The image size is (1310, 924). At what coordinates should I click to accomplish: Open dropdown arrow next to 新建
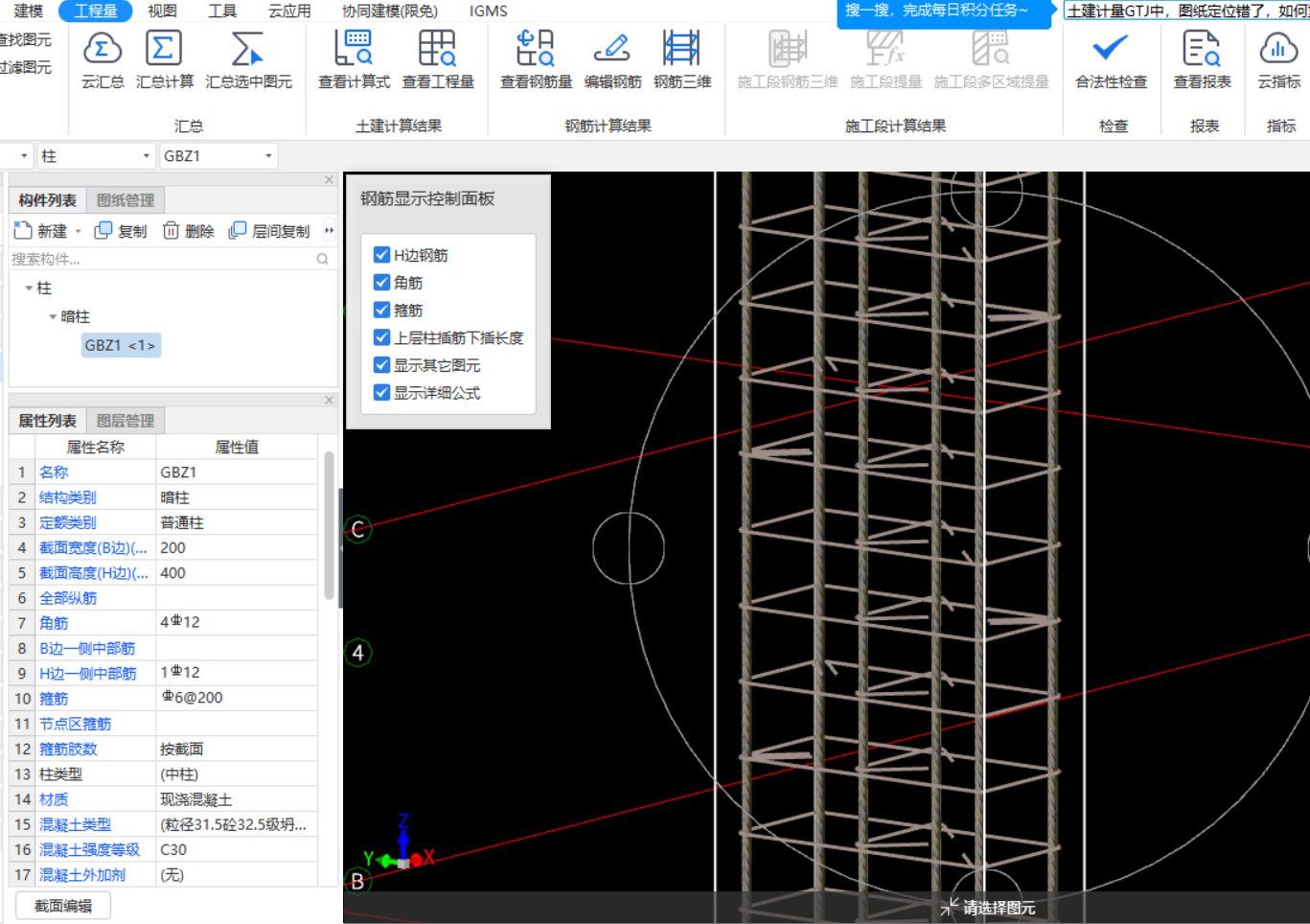pyautogui.click(x=78, y=231)
